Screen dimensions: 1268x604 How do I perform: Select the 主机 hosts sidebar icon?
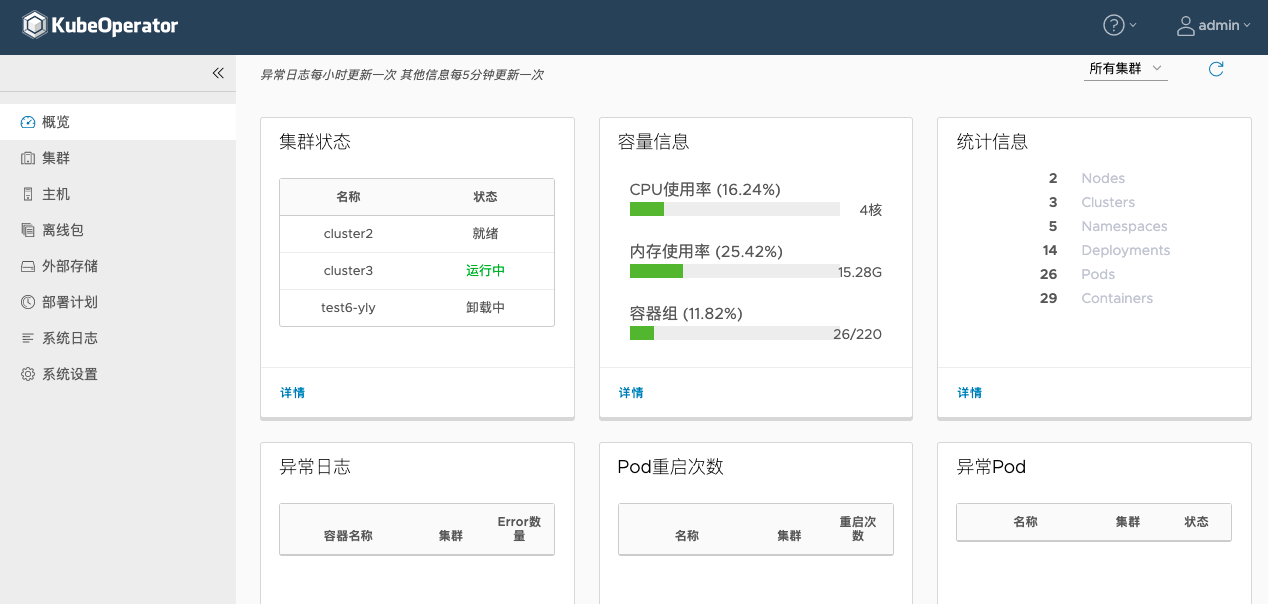tap(28, 194)
